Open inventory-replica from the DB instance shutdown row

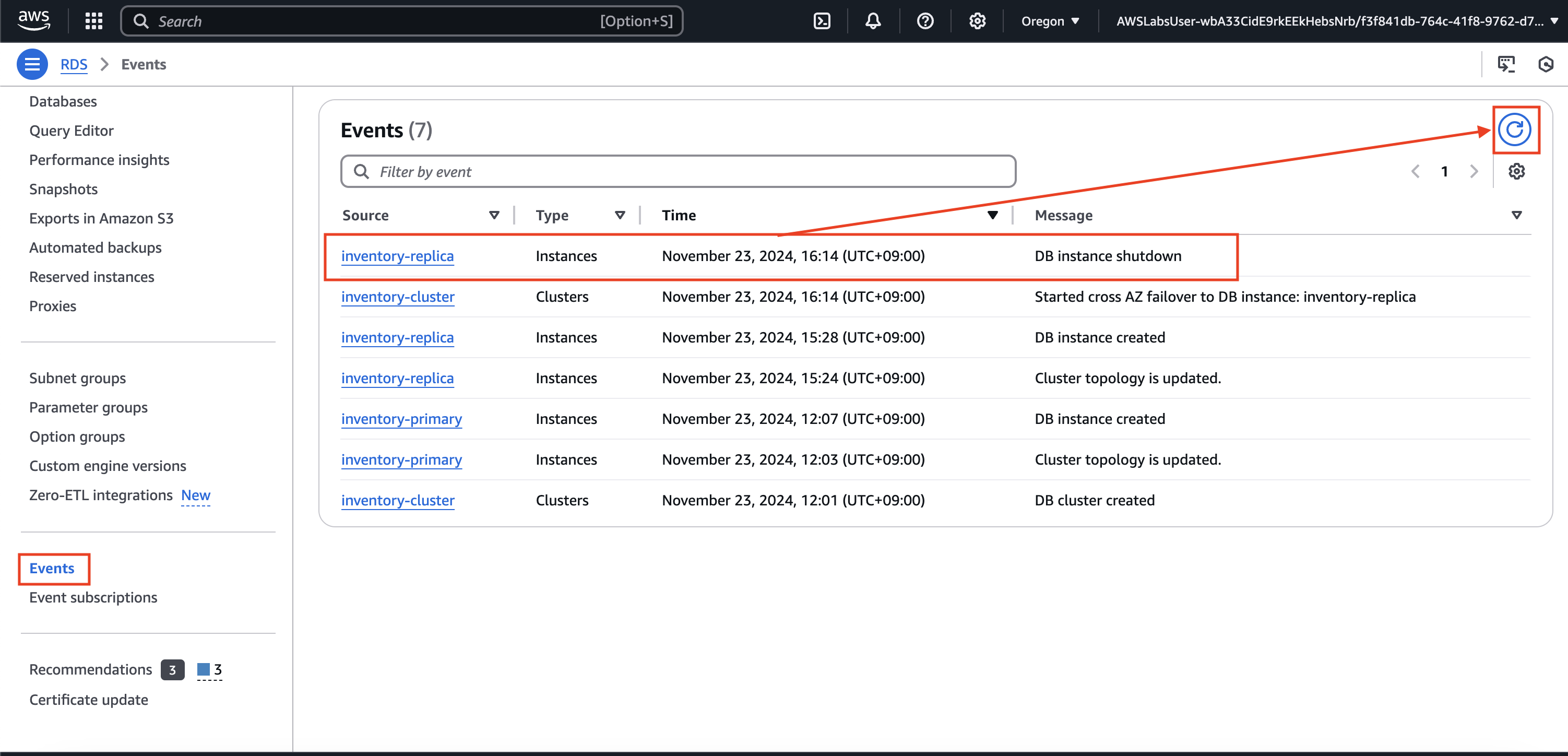pos(397,256)
